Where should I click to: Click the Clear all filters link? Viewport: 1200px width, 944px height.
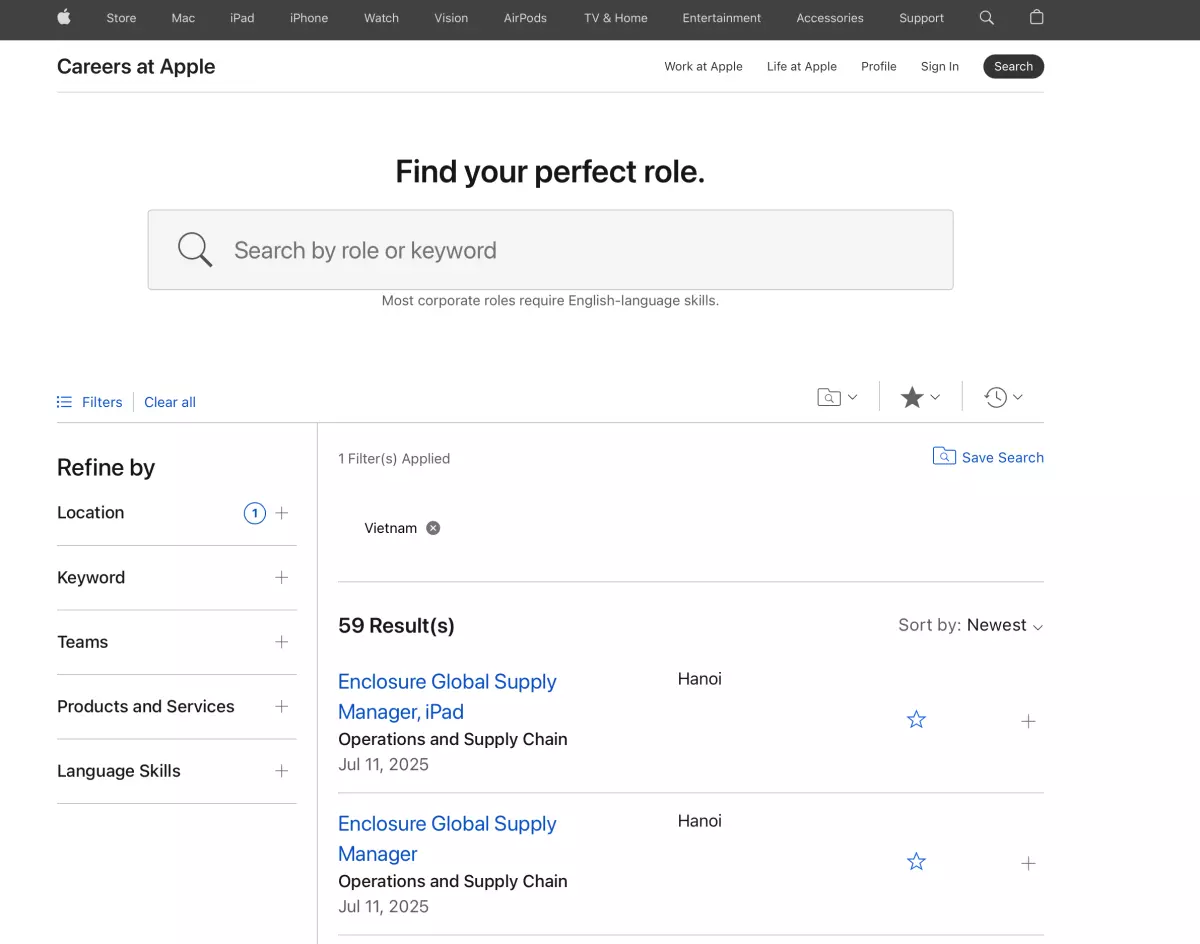[170, 402]
